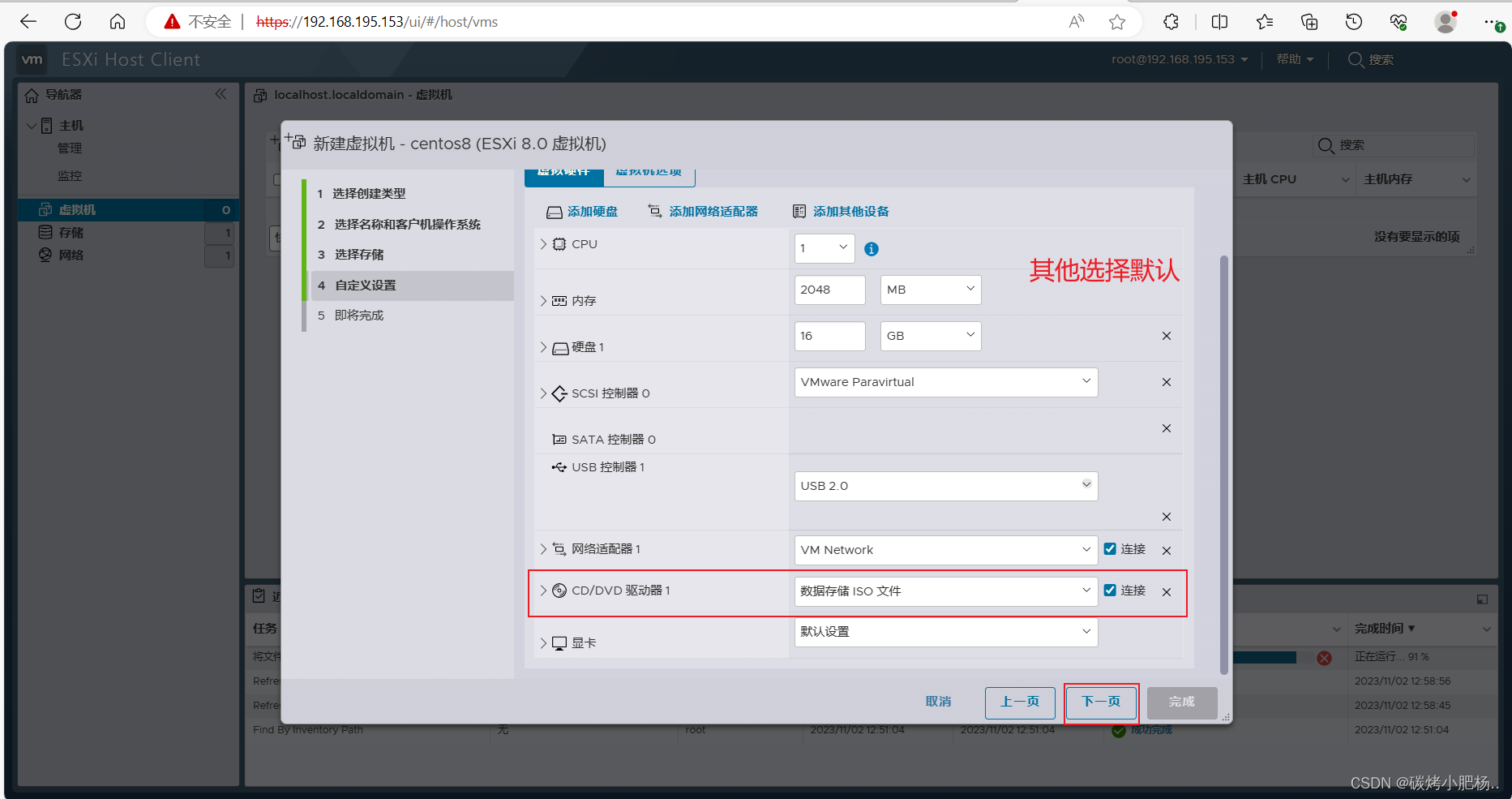
Task: Select 管理 under 主机 in navigator
Action: (70, 148)
